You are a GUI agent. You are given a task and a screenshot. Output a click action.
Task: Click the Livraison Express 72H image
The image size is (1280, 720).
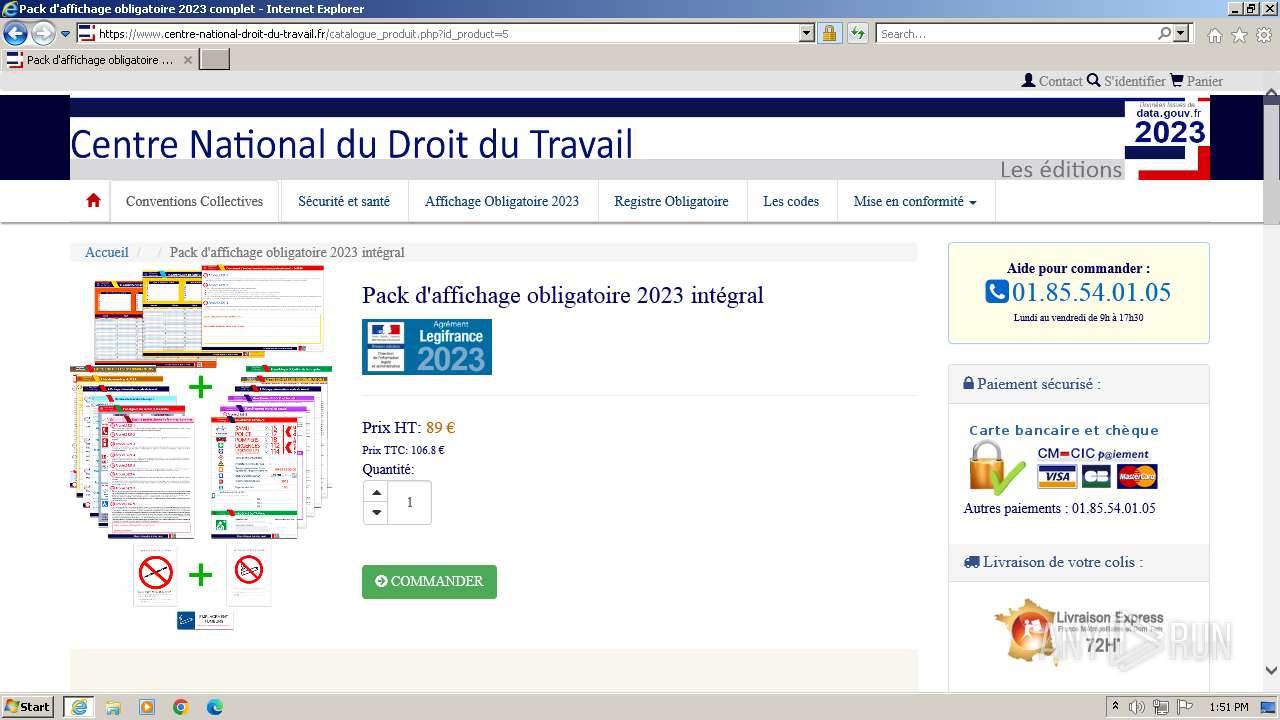[x=1079, y=630]
